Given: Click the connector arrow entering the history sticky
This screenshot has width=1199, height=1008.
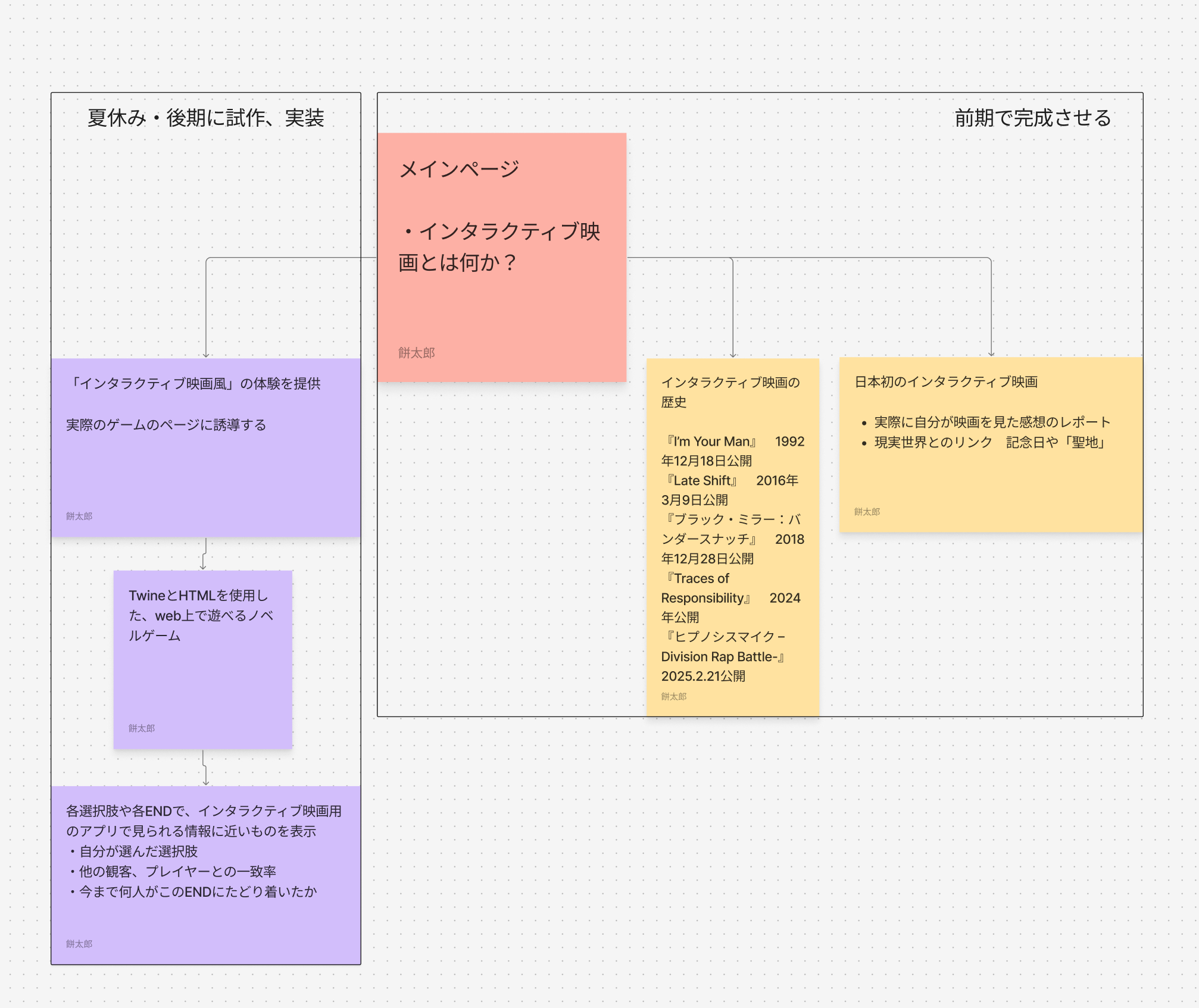Looking at the screenshot, I should [733, 309].
